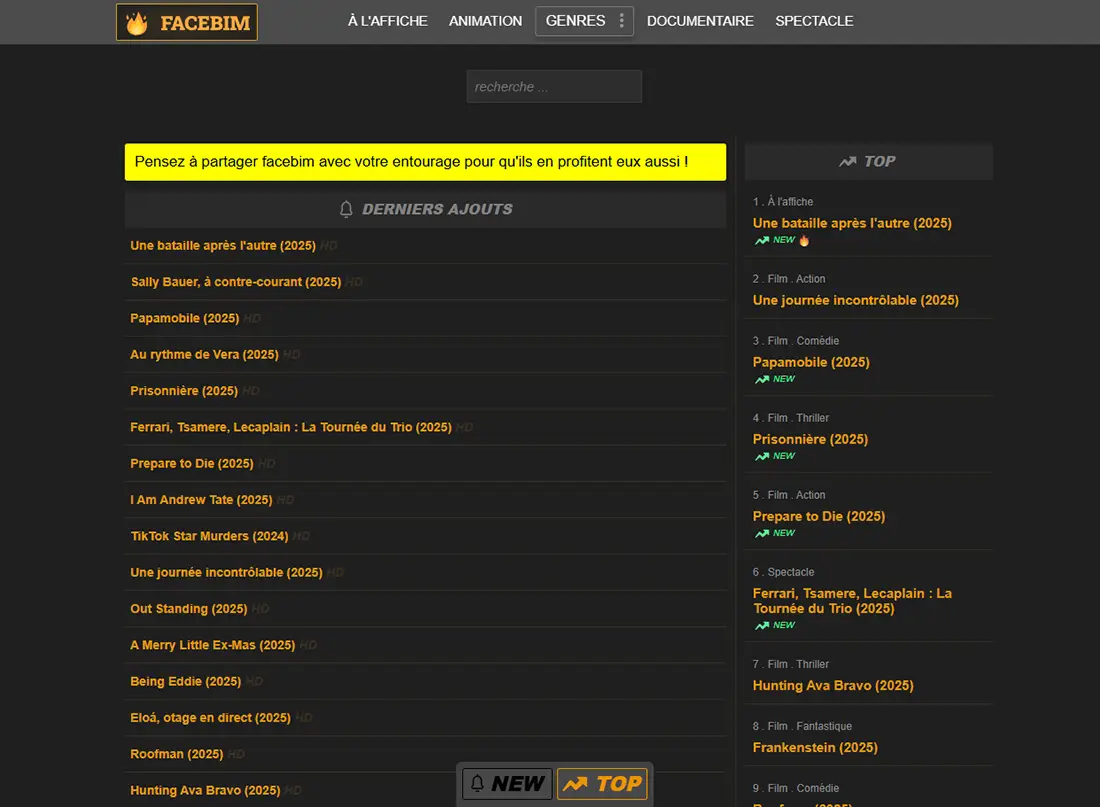The image size is (1100, 807).
Task: Click the FACEBIM flame logo icon
Action: [135, 20]
